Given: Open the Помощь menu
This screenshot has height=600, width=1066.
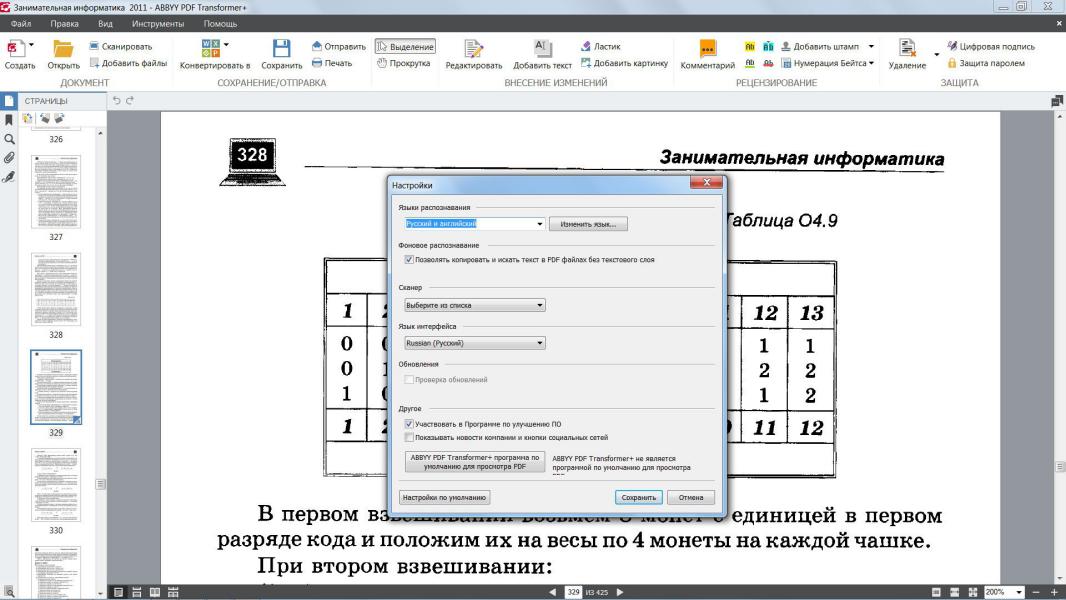Looking at the screenshot, I should point(220,24).
